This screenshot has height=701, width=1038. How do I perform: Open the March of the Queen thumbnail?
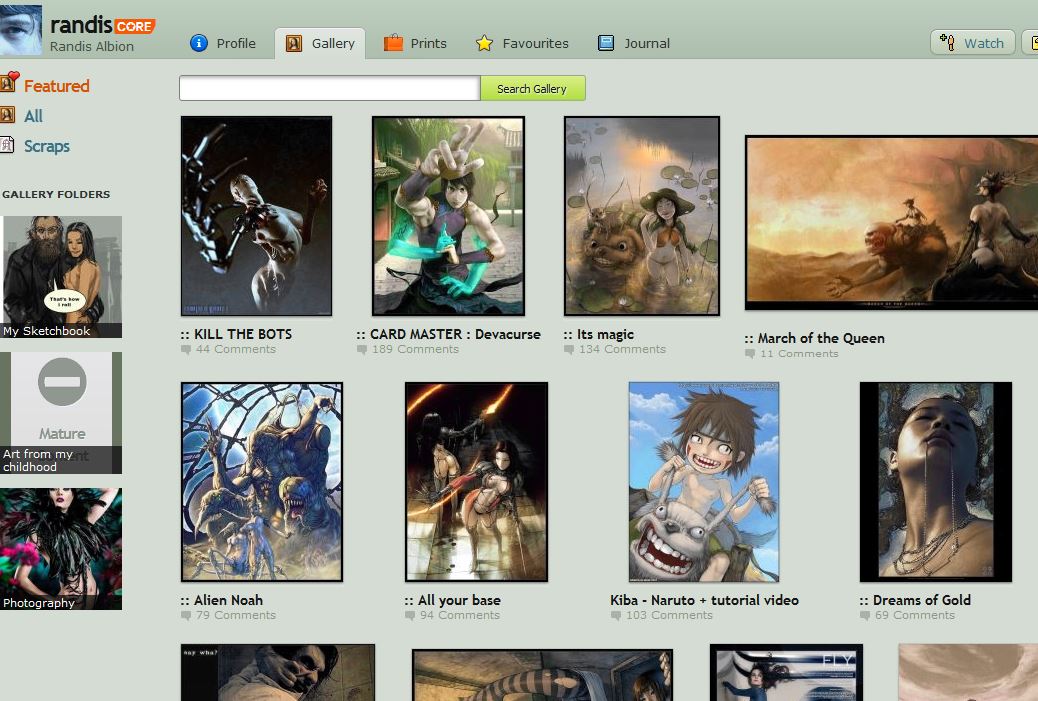891,222
